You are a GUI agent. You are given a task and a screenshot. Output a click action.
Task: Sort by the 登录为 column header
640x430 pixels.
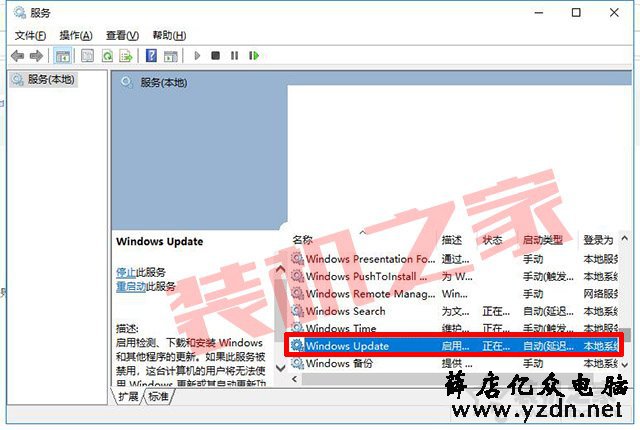point(598,240)
